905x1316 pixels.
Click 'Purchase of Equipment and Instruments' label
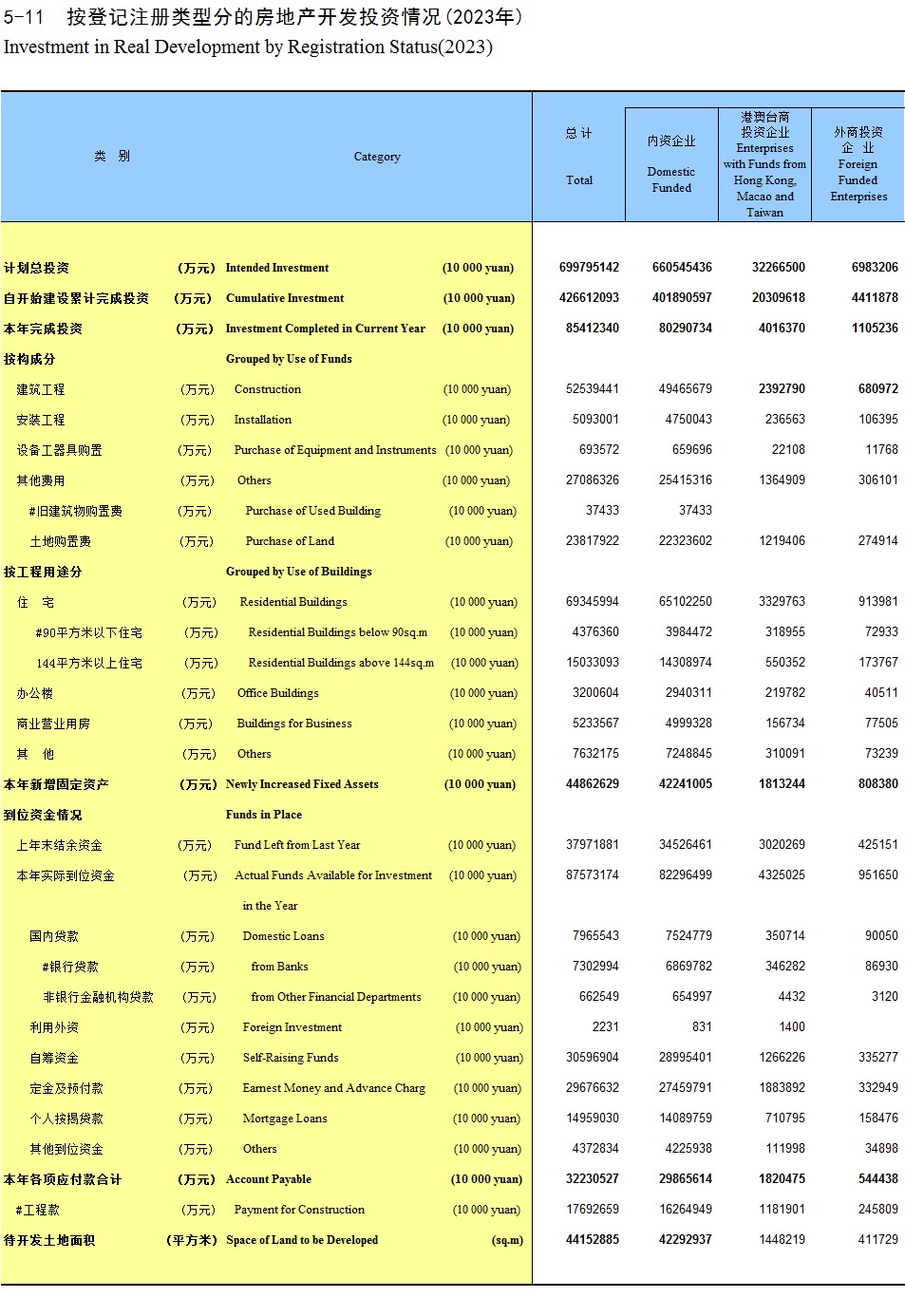pyautogui.click(x=335, y=450)
